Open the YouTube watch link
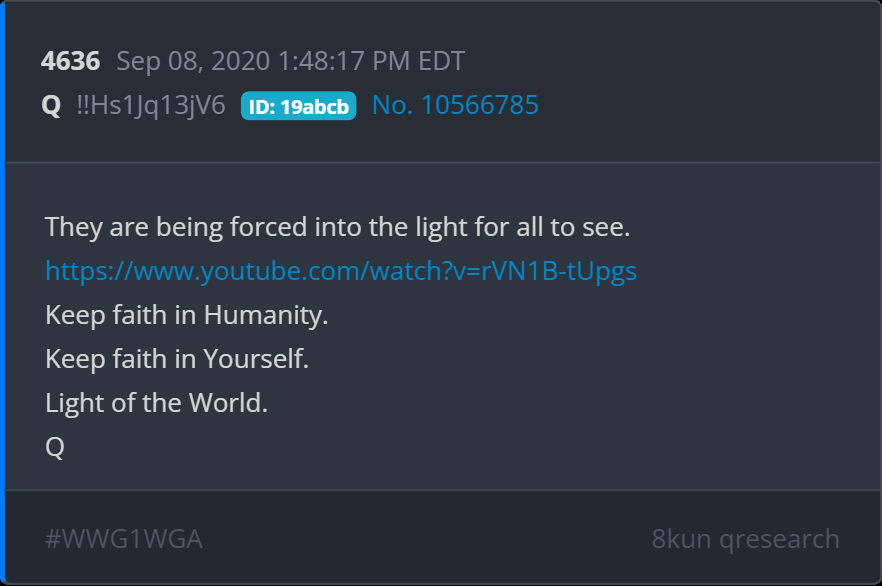This screenshot has width=882, height=586. 341,271
